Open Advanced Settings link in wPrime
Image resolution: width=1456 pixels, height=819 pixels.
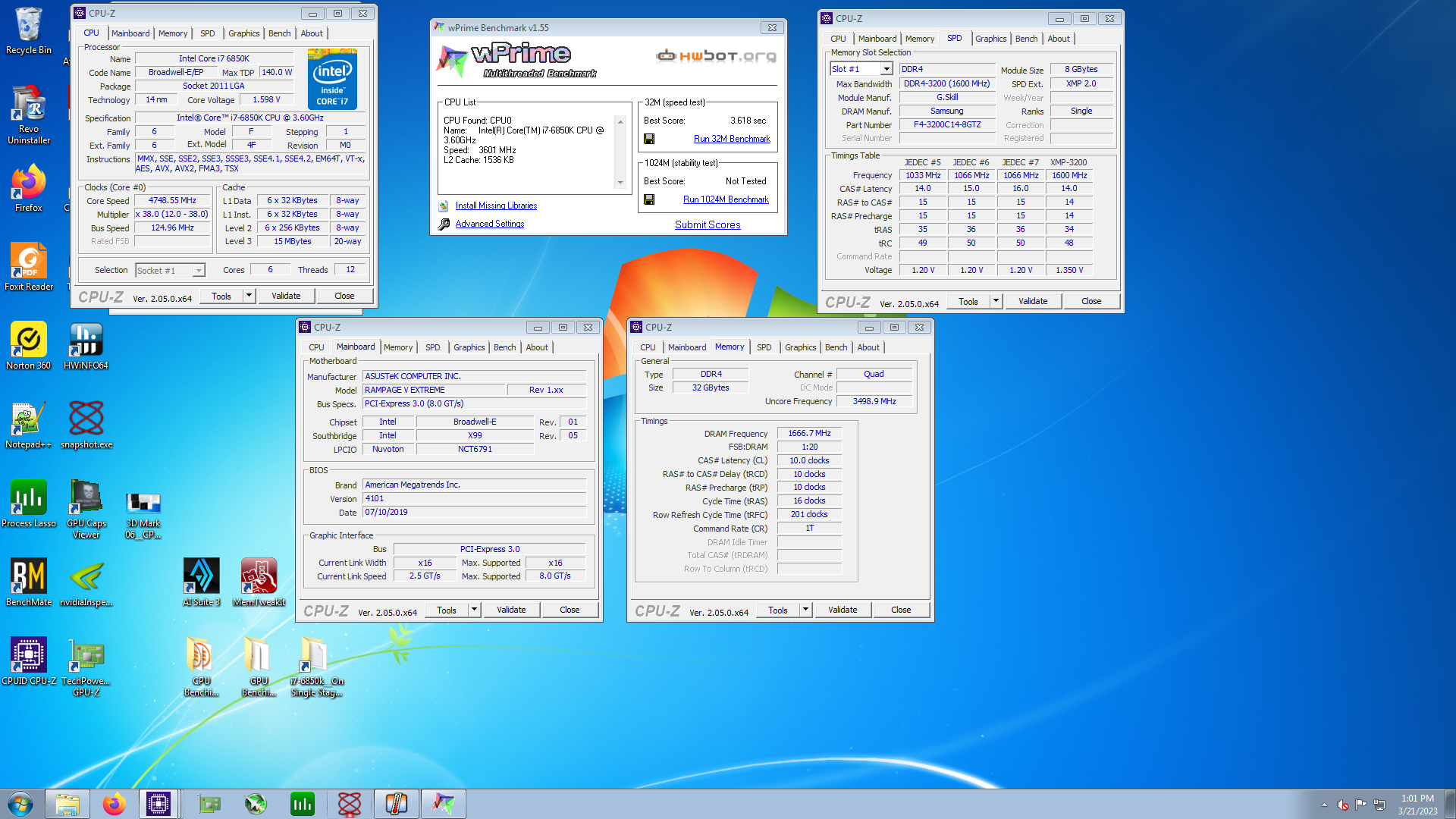point(490,224)
